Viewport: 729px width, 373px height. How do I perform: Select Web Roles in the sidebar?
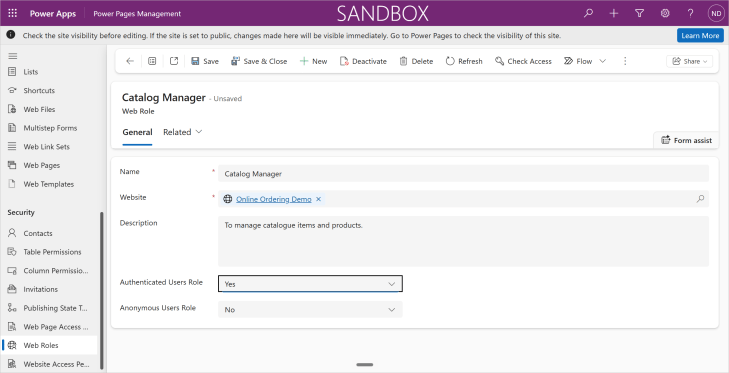pyautogui.click(x=49, y=345)
